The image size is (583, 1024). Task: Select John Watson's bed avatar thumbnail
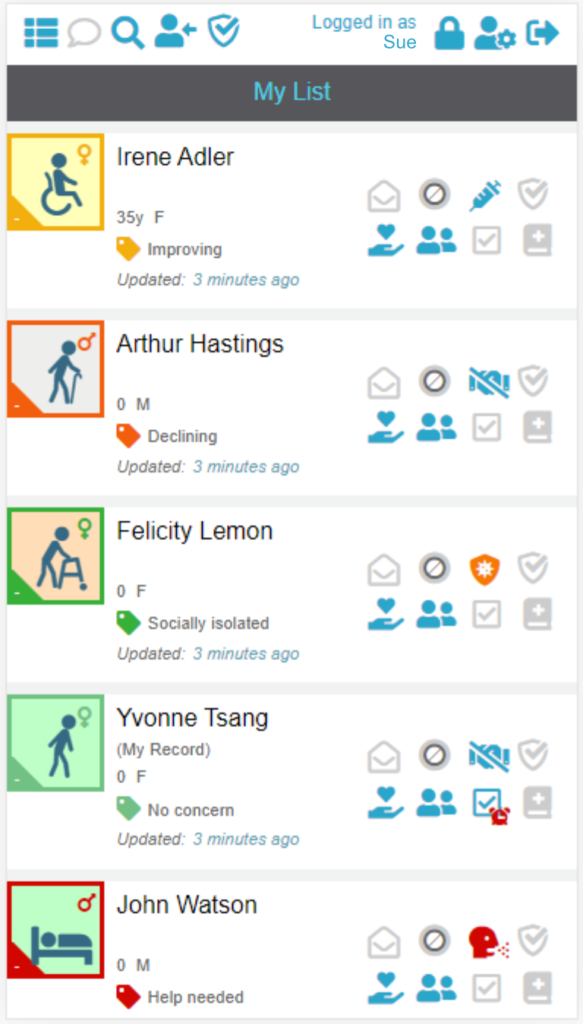click(55, 929)
